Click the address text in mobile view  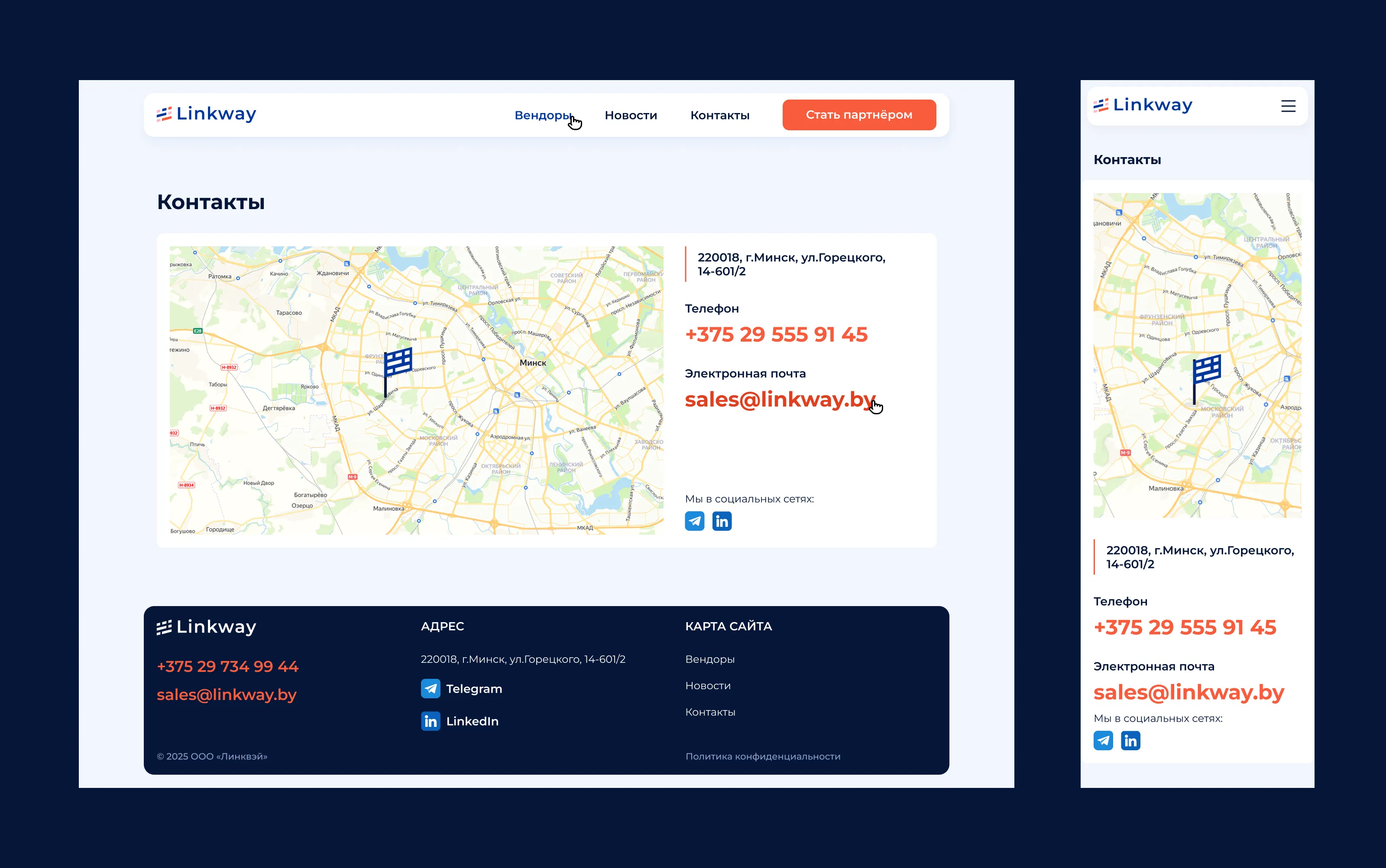[1200, 557]
